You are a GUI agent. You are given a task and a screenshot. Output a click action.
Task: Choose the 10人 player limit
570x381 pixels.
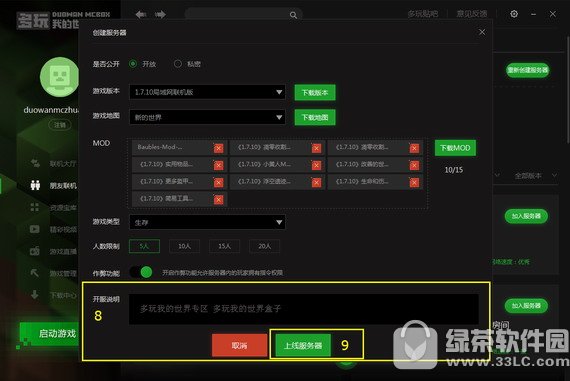pos(184,246)
